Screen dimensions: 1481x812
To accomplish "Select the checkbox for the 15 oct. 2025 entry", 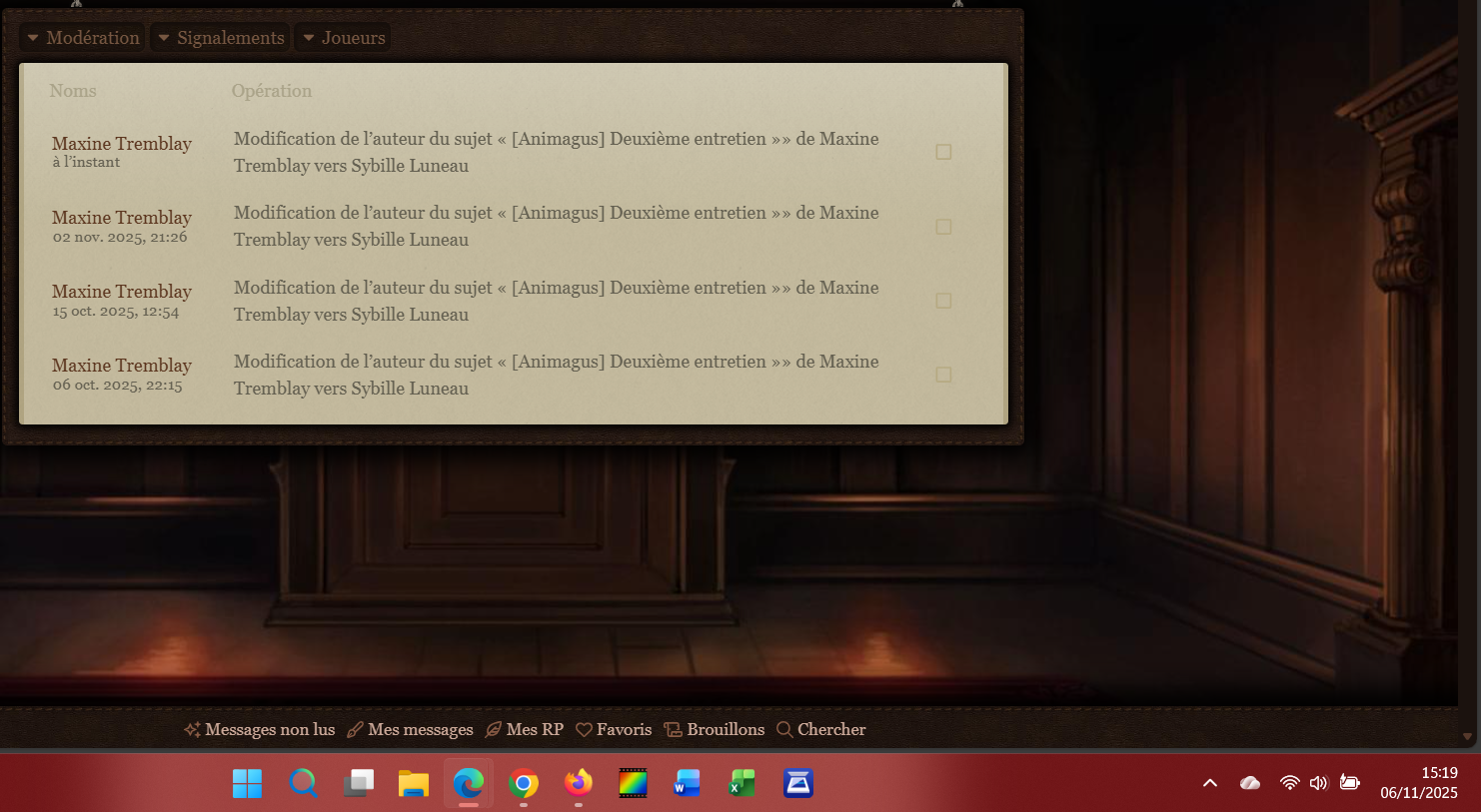I will tap(943, 301).
